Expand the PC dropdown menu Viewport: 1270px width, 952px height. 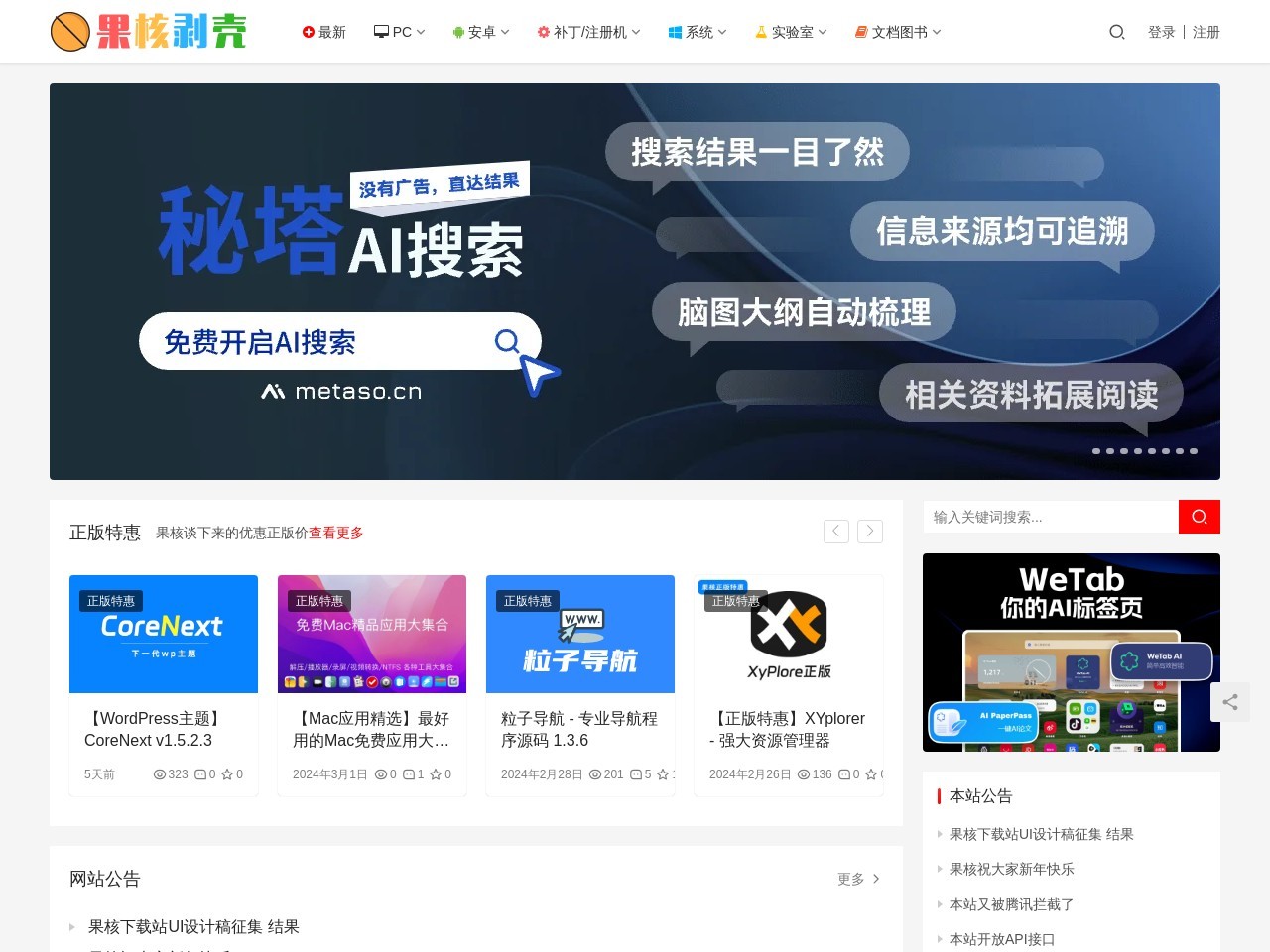[400, 32]
